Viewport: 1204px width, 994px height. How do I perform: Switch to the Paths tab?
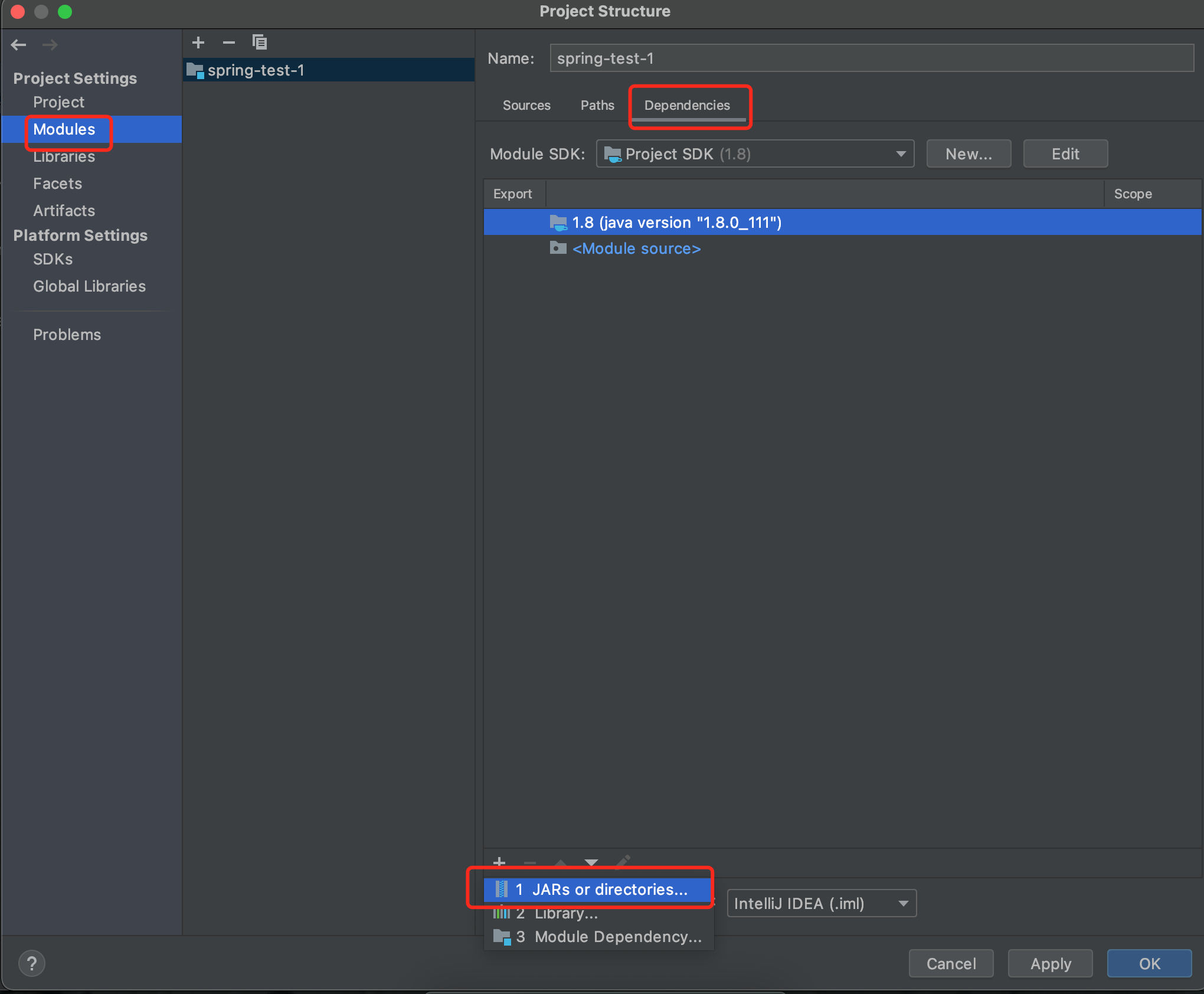pyautogui.click(x=597, y=105)
